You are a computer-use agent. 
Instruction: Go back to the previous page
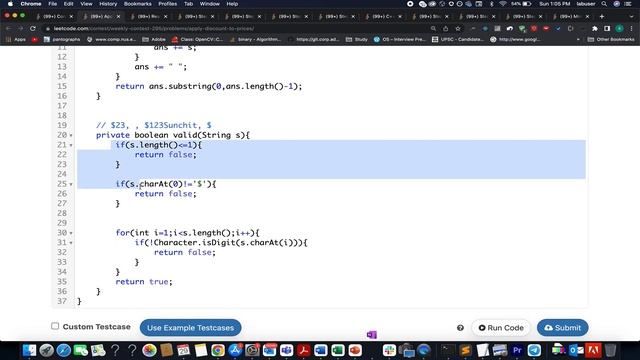(9, 29)
